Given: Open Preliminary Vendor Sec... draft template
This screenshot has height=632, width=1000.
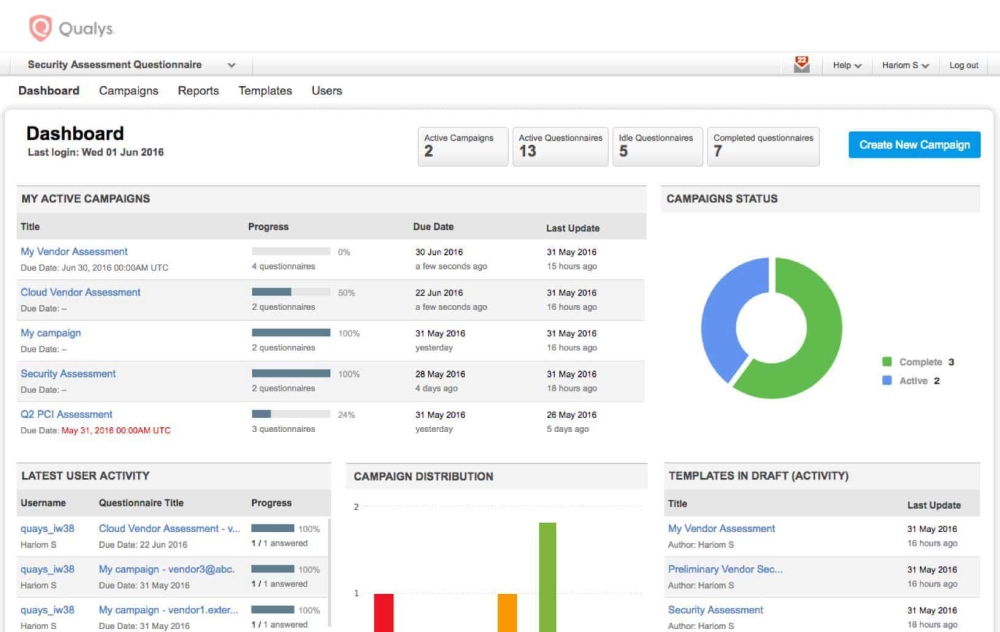Looking at the screenshot, I should [725, 569].
